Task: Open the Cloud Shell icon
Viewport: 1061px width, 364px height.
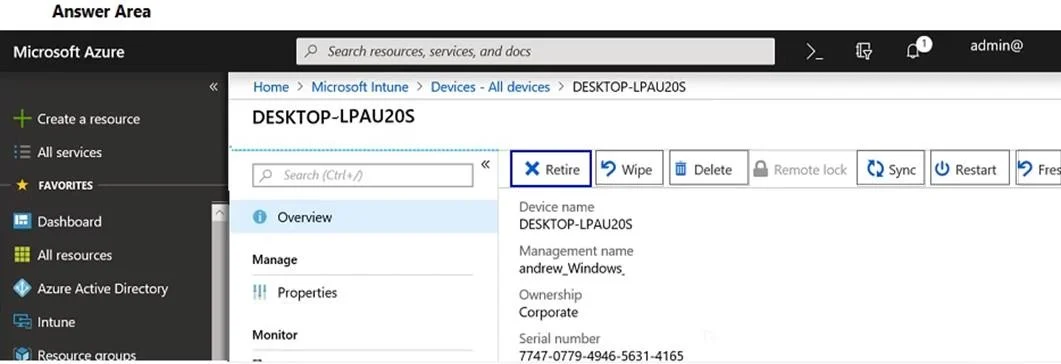Action: click(815, 51)
